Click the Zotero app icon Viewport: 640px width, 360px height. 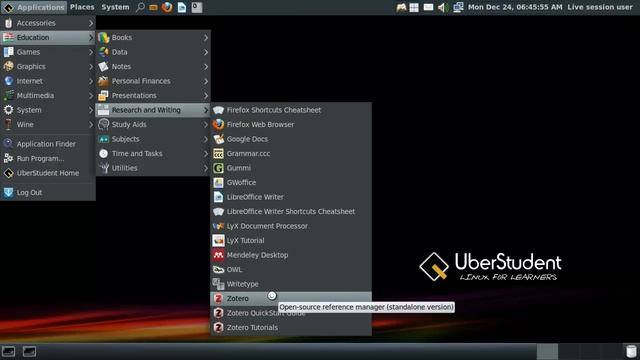(218, 298)
